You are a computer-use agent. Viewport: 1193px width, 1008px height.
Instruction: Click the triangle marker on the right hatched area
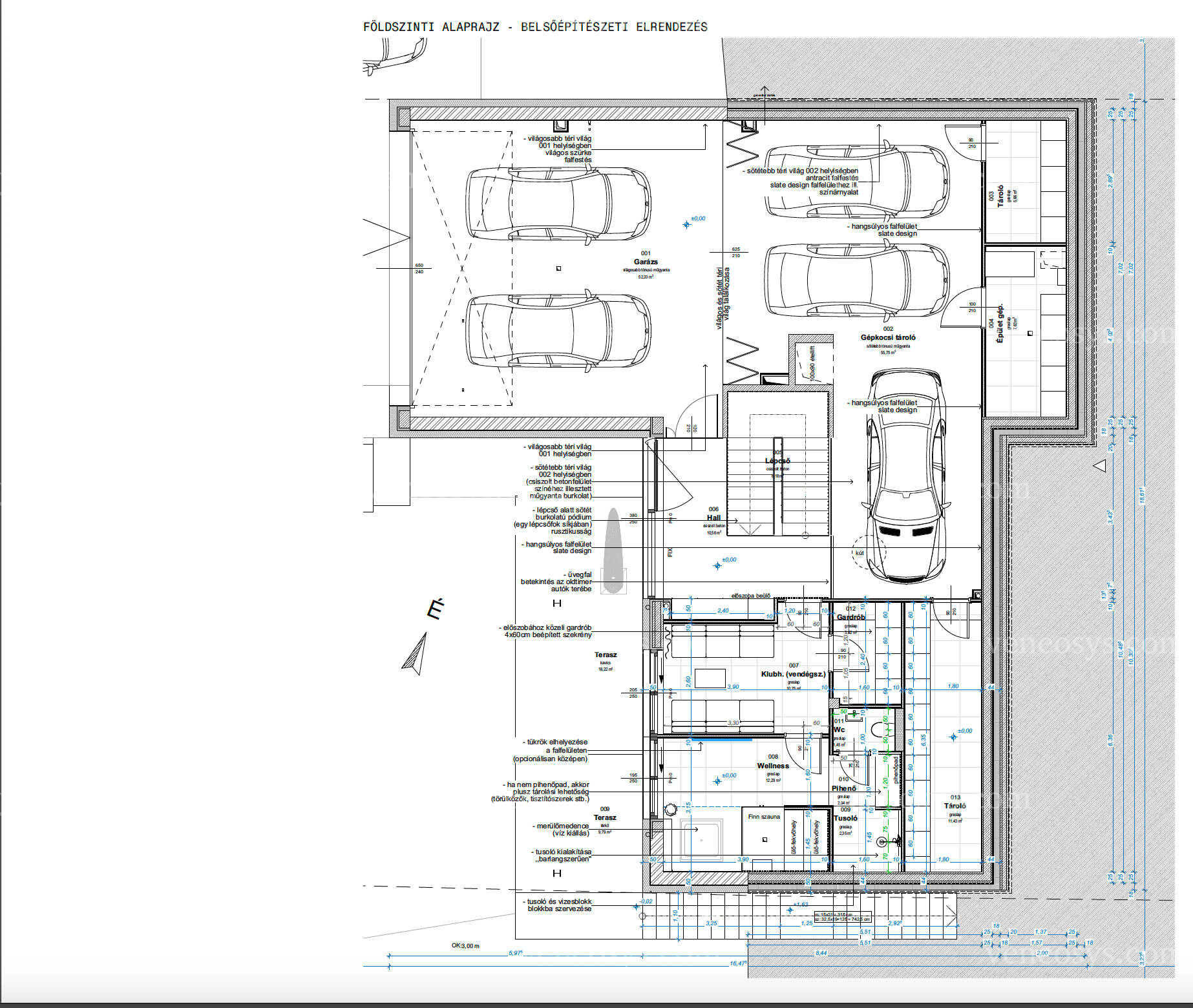(x=1099, y=465)
